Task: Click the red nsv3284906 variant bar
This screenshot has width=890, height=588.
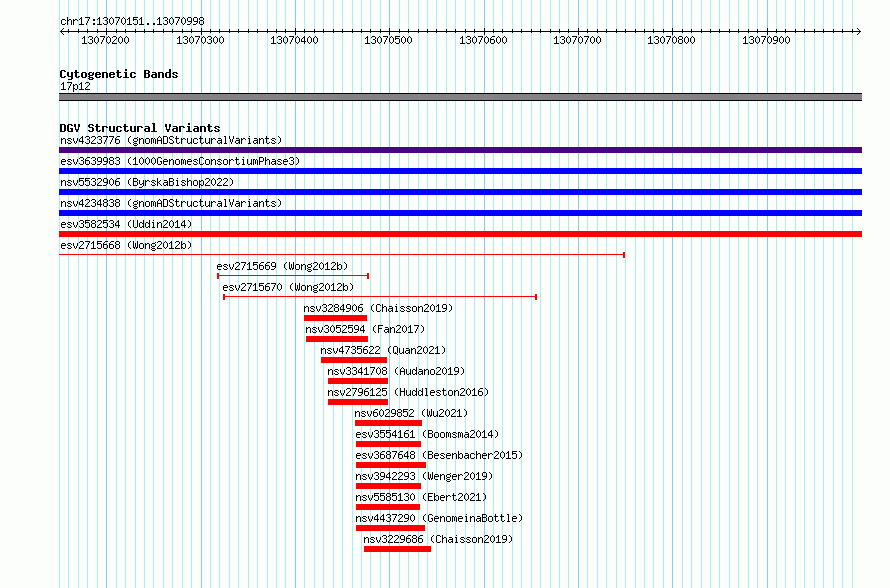Action: pos(335,318)
